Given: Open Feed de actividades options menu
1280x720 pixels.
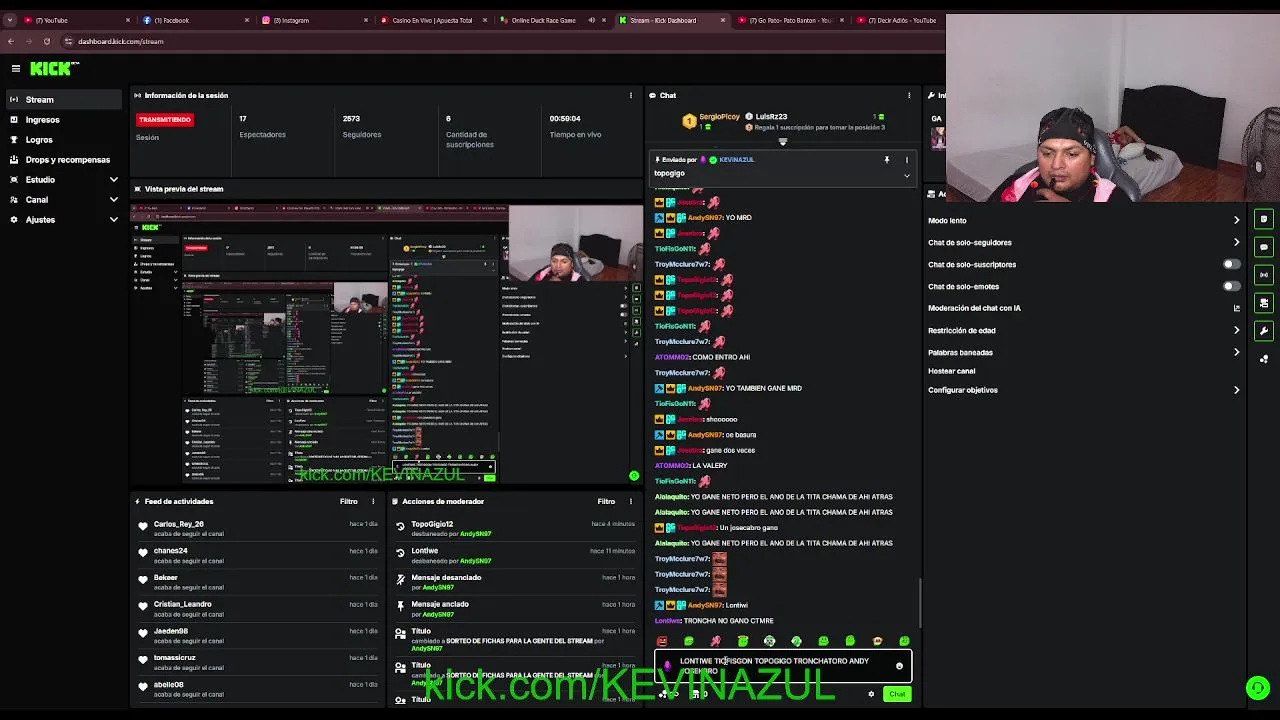Looking at the screenshot, I should tap(373, 502).
